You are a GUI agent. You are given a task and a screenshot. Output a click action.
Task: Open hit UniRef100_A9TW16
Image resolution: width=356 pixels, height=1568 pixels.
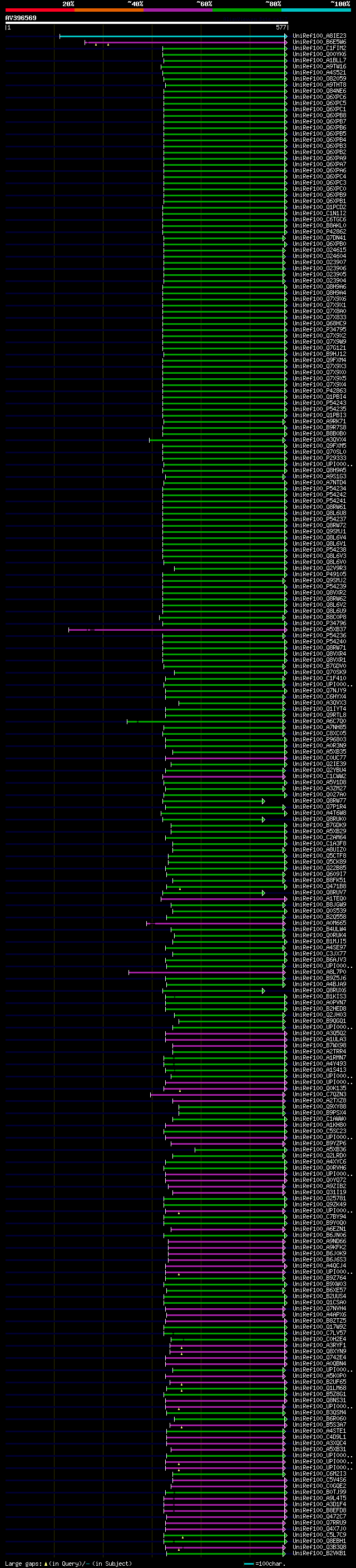tap(319, 67)
